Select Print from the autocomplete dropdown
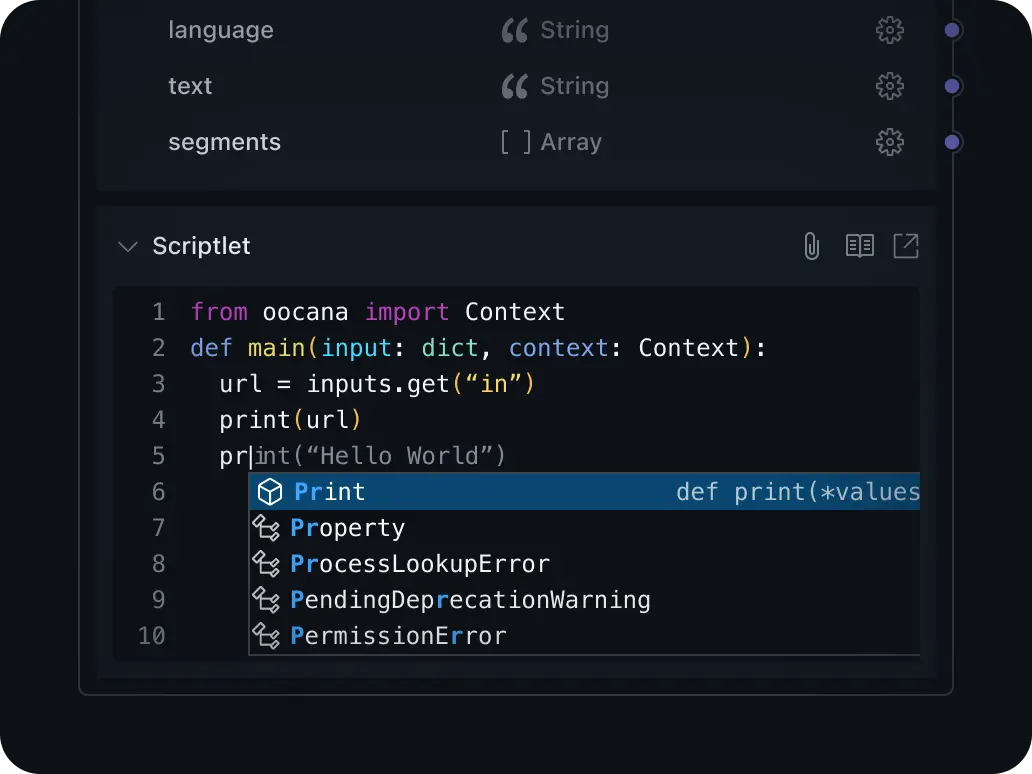 (329, 491)
